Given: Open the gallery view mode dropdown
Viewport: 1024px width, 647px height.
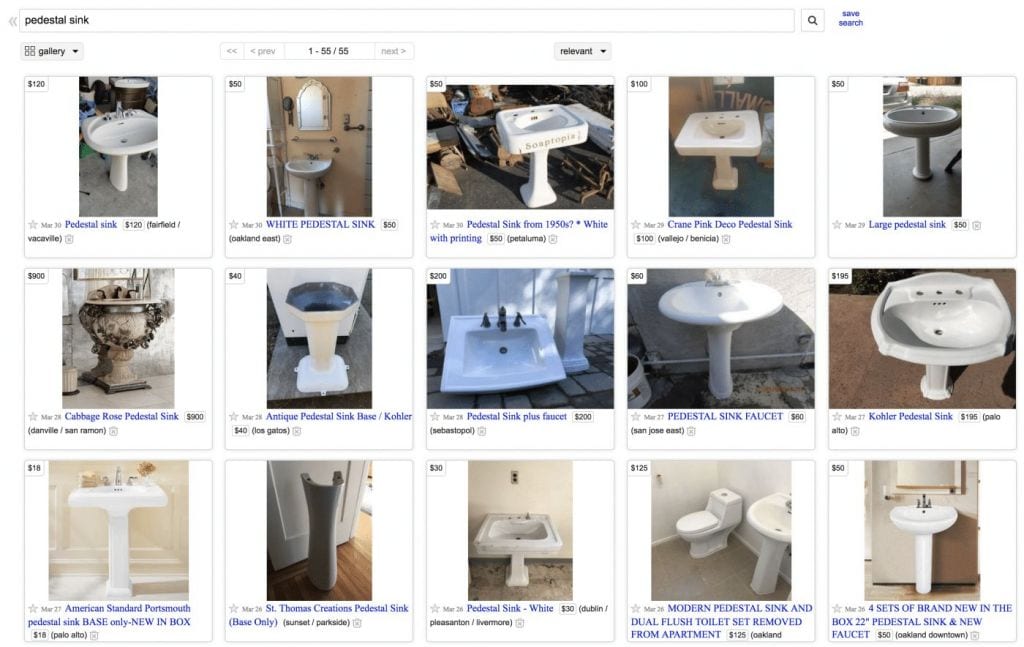Looking at the screenshot, I should click(52, 51).
